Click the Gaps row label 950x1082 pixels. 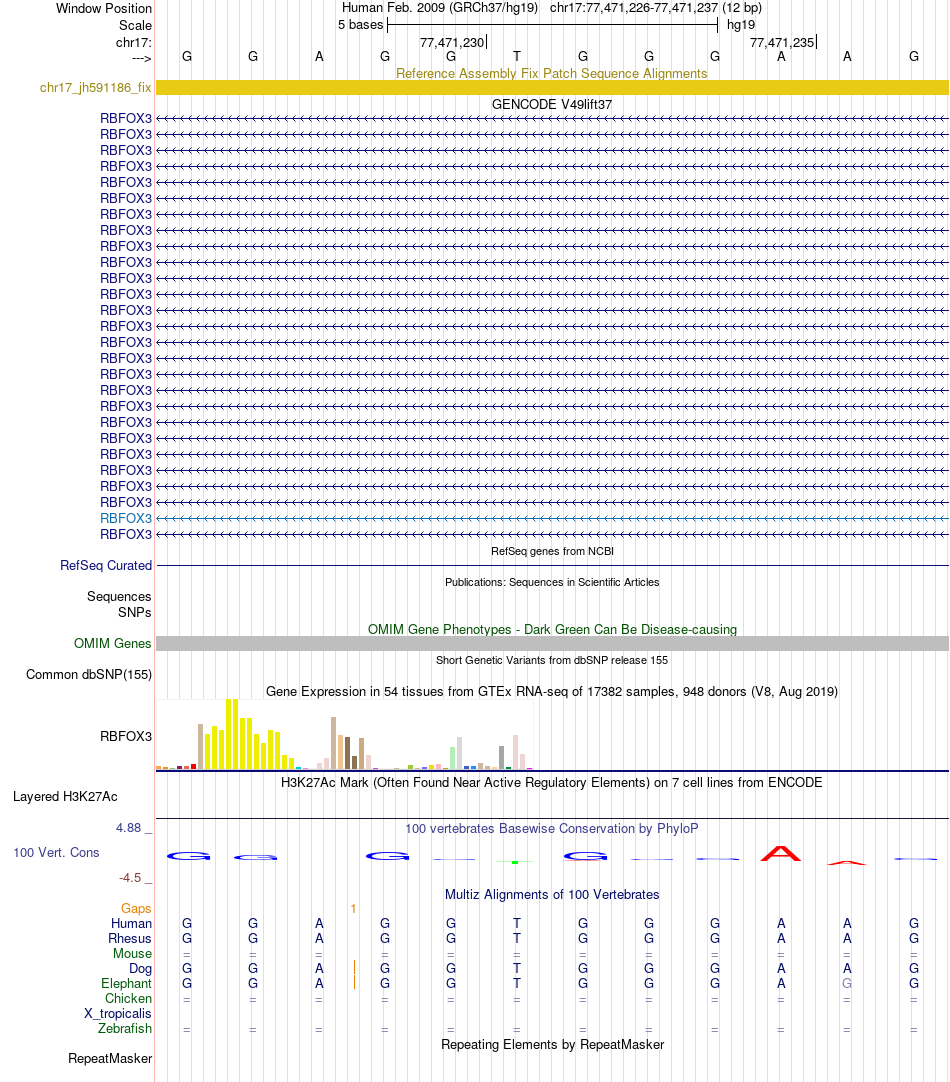tap(136, 908)
